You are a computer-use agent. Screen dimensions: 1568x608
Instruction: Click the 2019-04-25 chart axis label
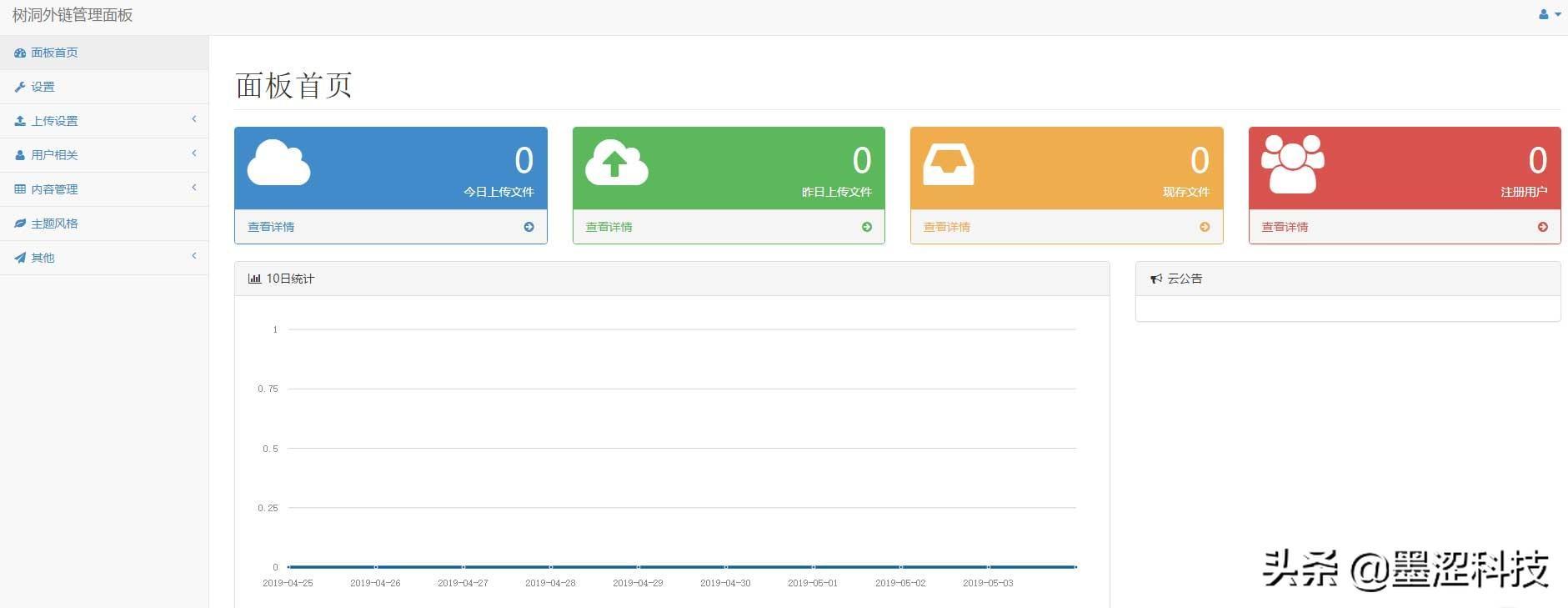tap(288, 583)
